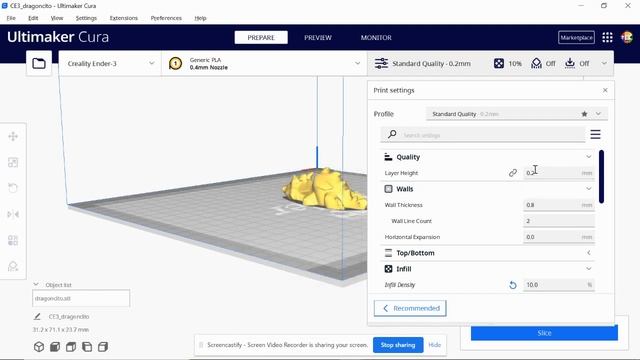Switch to front view cube icon
This screenshot has height=360, width=640.
click(55, 347)
